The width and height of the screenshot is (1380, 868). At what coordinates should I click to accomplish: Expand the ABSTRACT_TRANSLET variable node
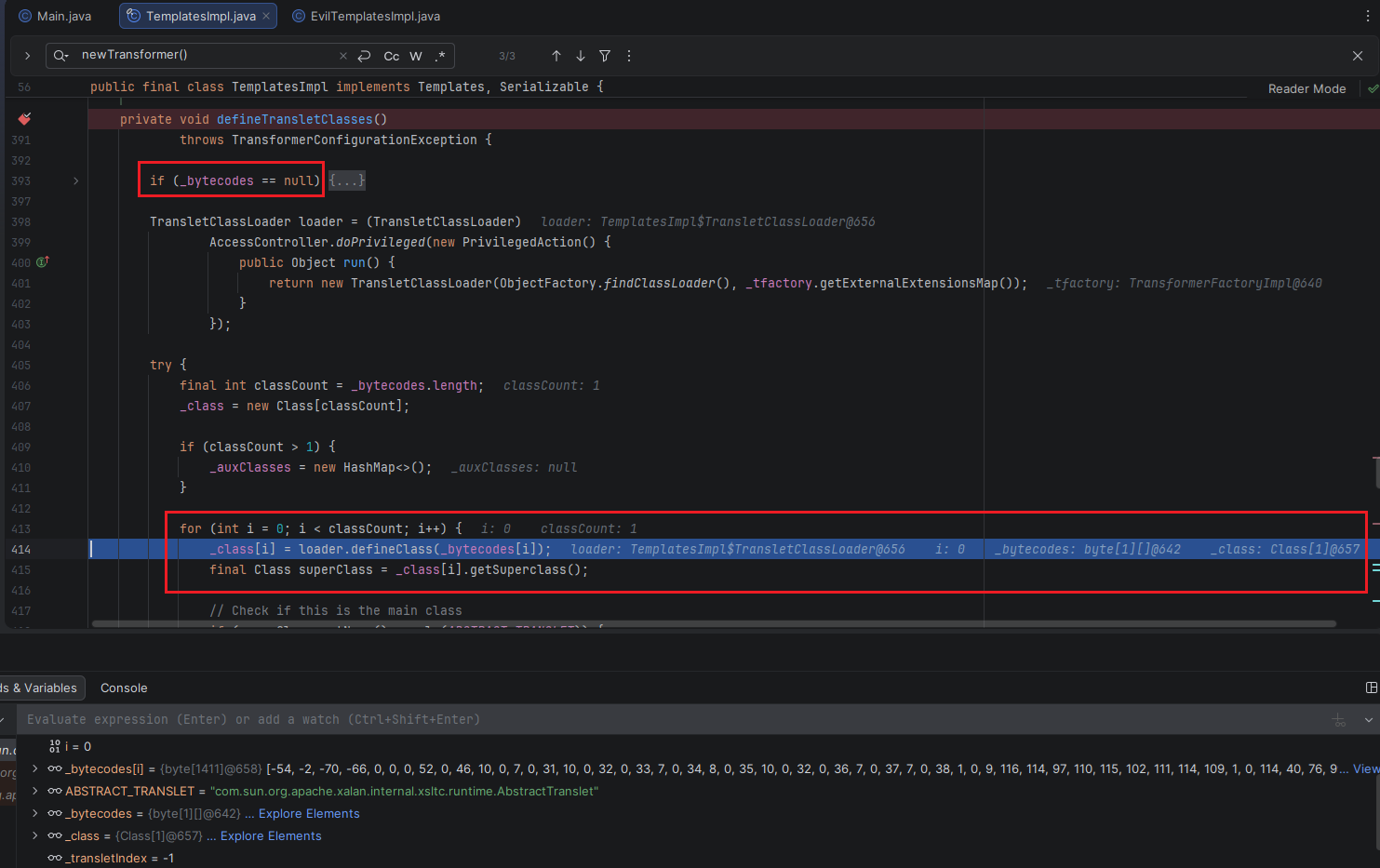tap(35, 791)
